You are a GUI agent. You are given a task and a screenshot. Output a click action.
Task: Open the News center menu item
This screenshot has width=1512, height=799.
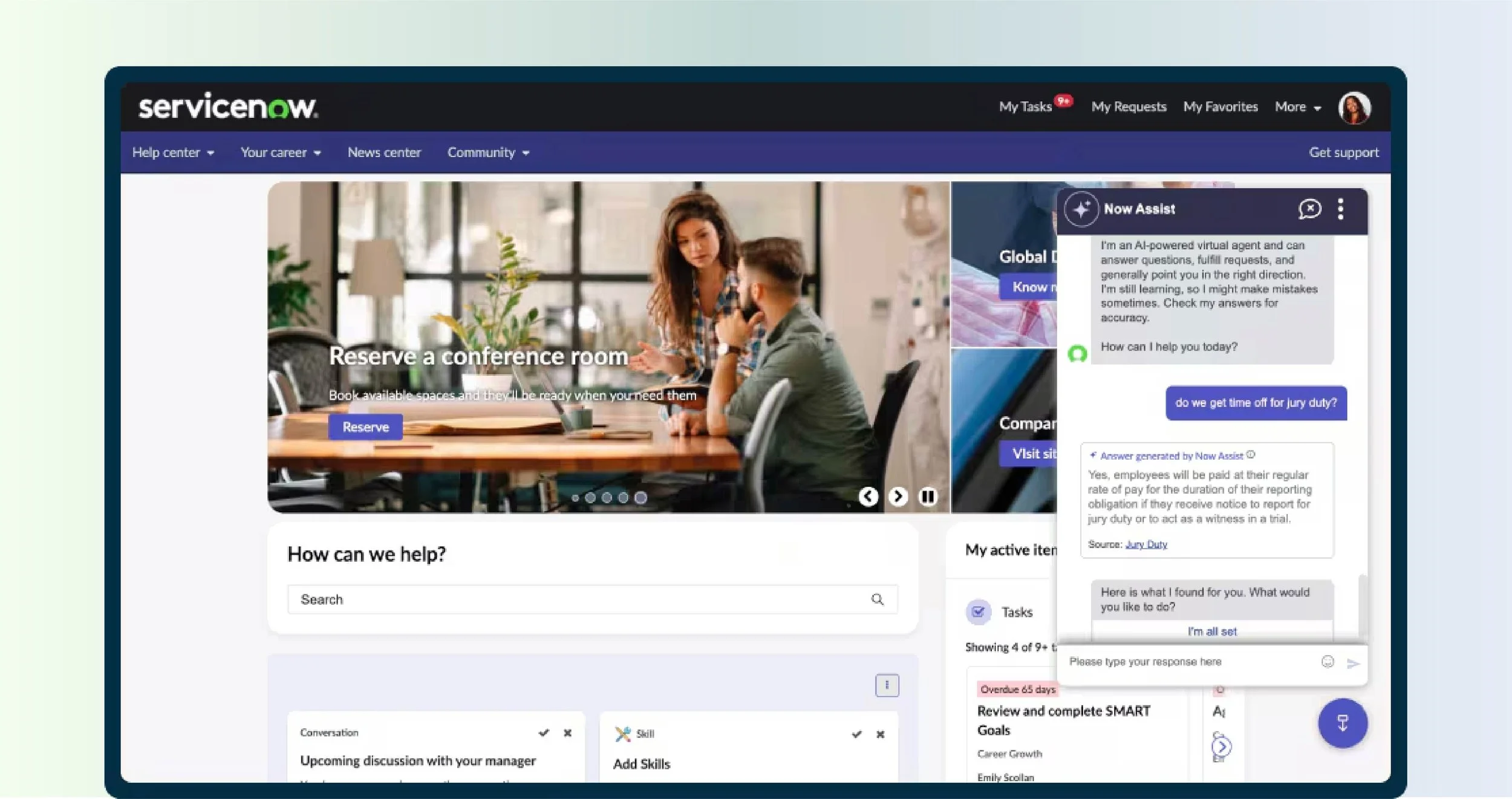pos(384,153)
